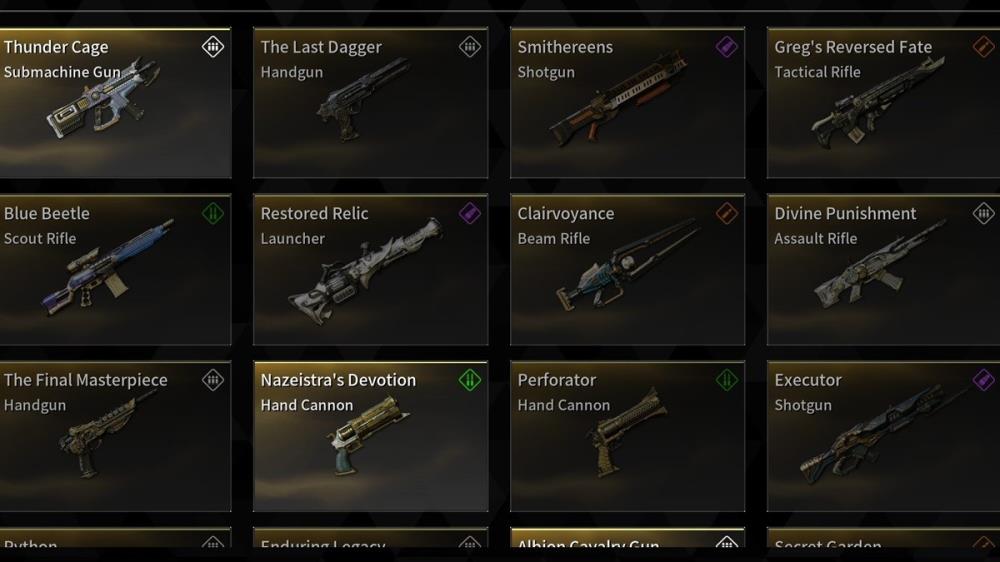1000x562 pixels.
Task: Open The Final Masterpiece handgun card
Action: tap(115, 436)
